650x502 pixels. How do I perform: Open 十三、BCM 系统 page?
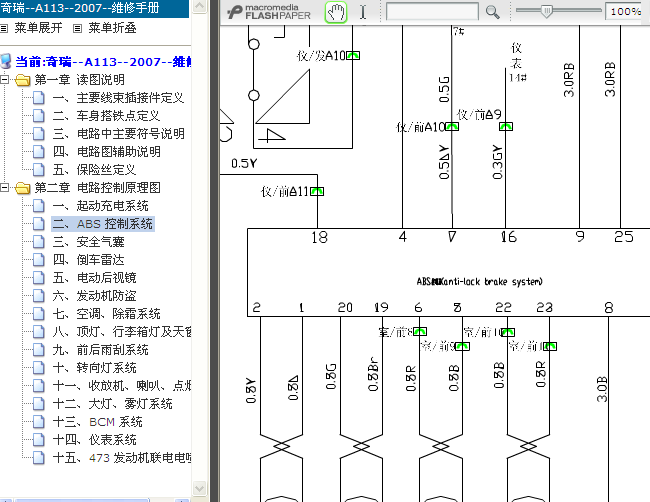click(97, 422)
